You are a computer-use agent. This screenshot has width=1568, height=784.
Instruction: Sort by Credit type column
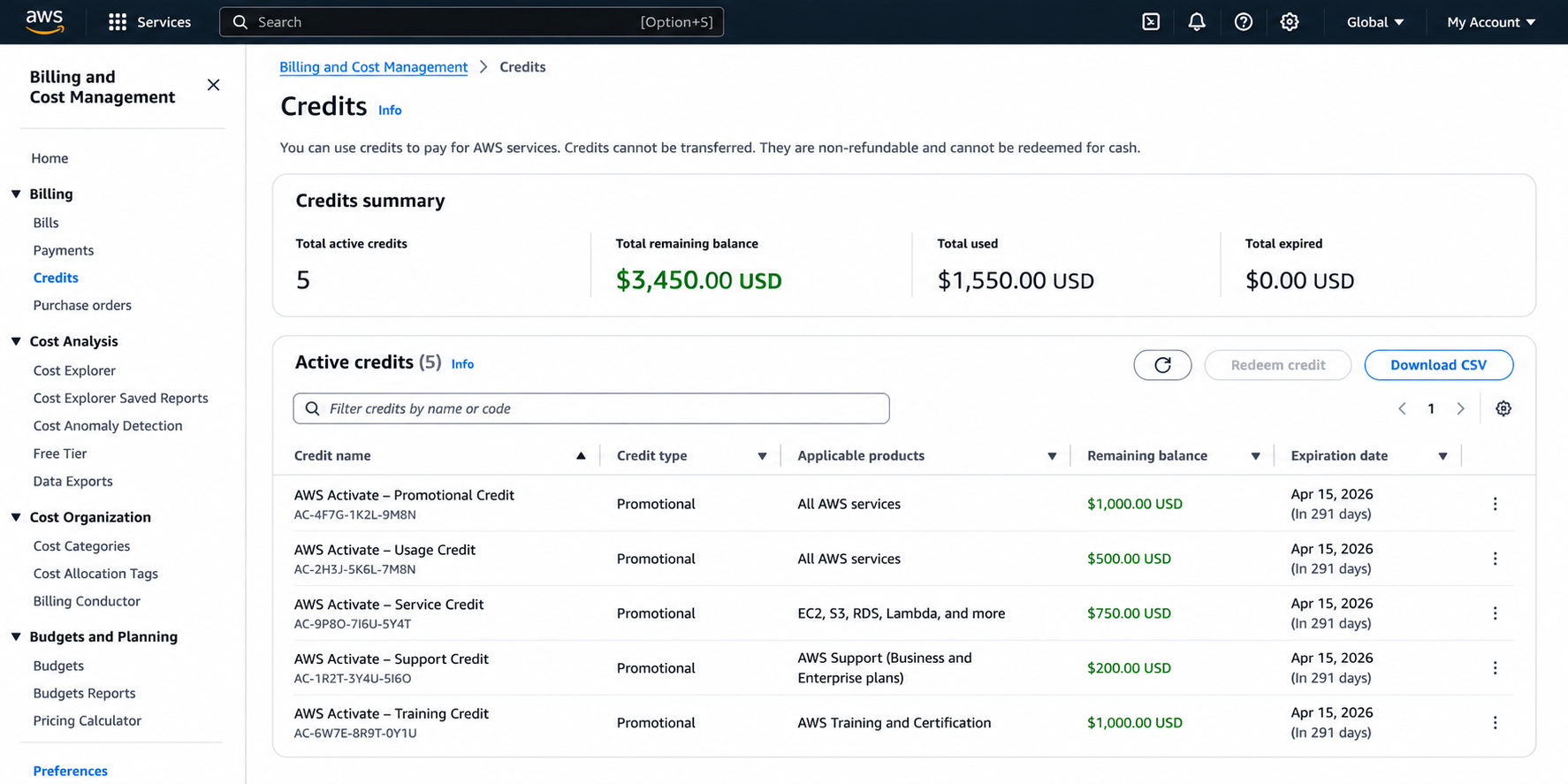click(762, 456)
